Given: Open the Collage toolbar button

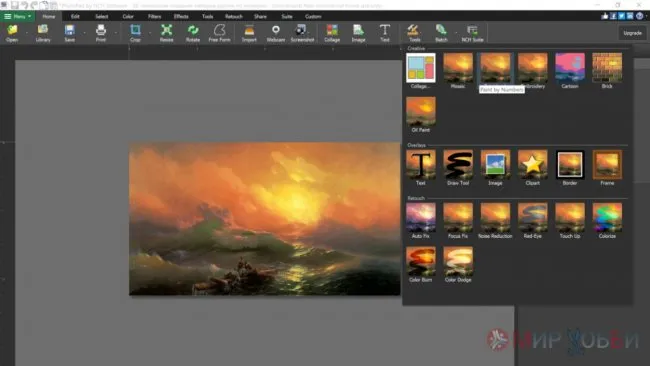Looking at the screenshot, I should click(x=332, y=33).
